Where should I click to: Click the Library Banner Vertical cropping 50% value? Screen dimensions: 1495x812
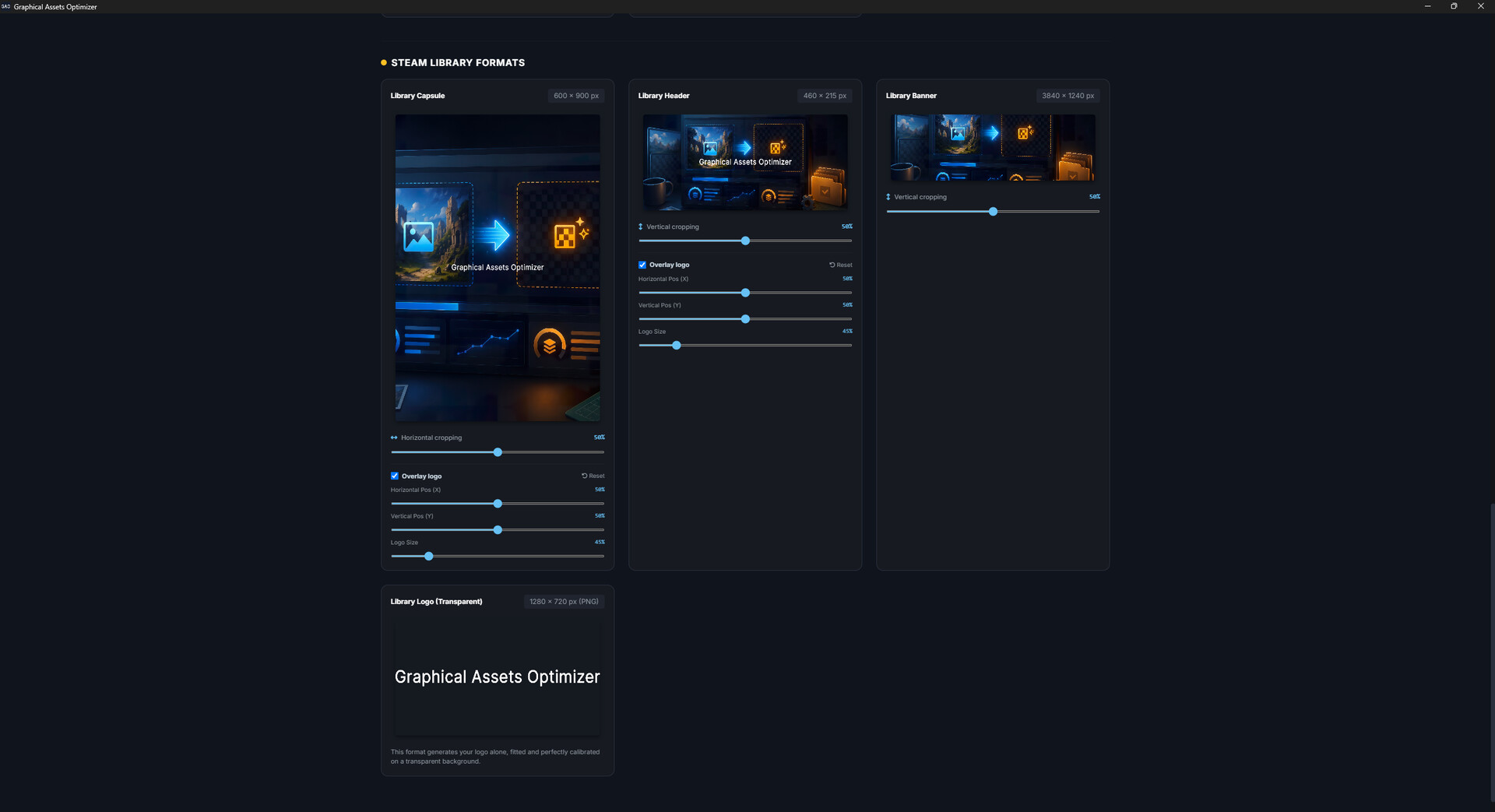click(1095, 197)
